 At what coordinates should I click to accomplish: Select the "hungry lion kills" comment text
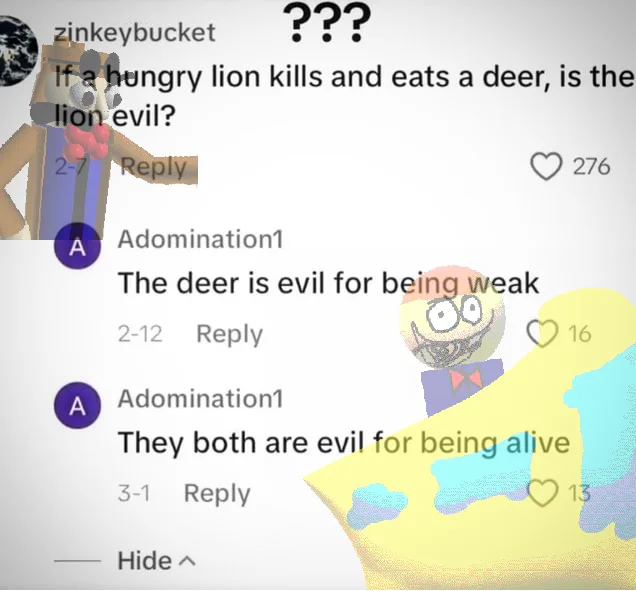344,96
